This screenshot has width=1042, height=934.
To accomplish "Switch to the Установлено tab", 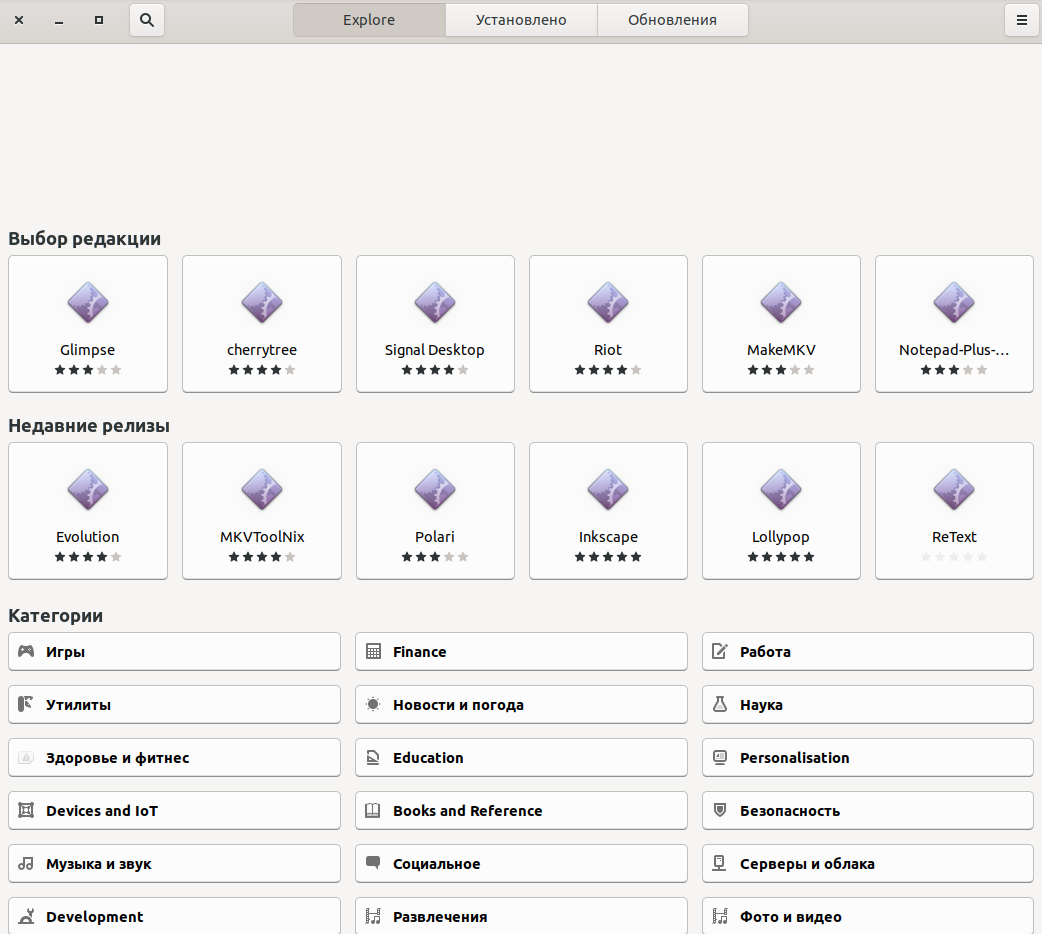I will point(521,20).
